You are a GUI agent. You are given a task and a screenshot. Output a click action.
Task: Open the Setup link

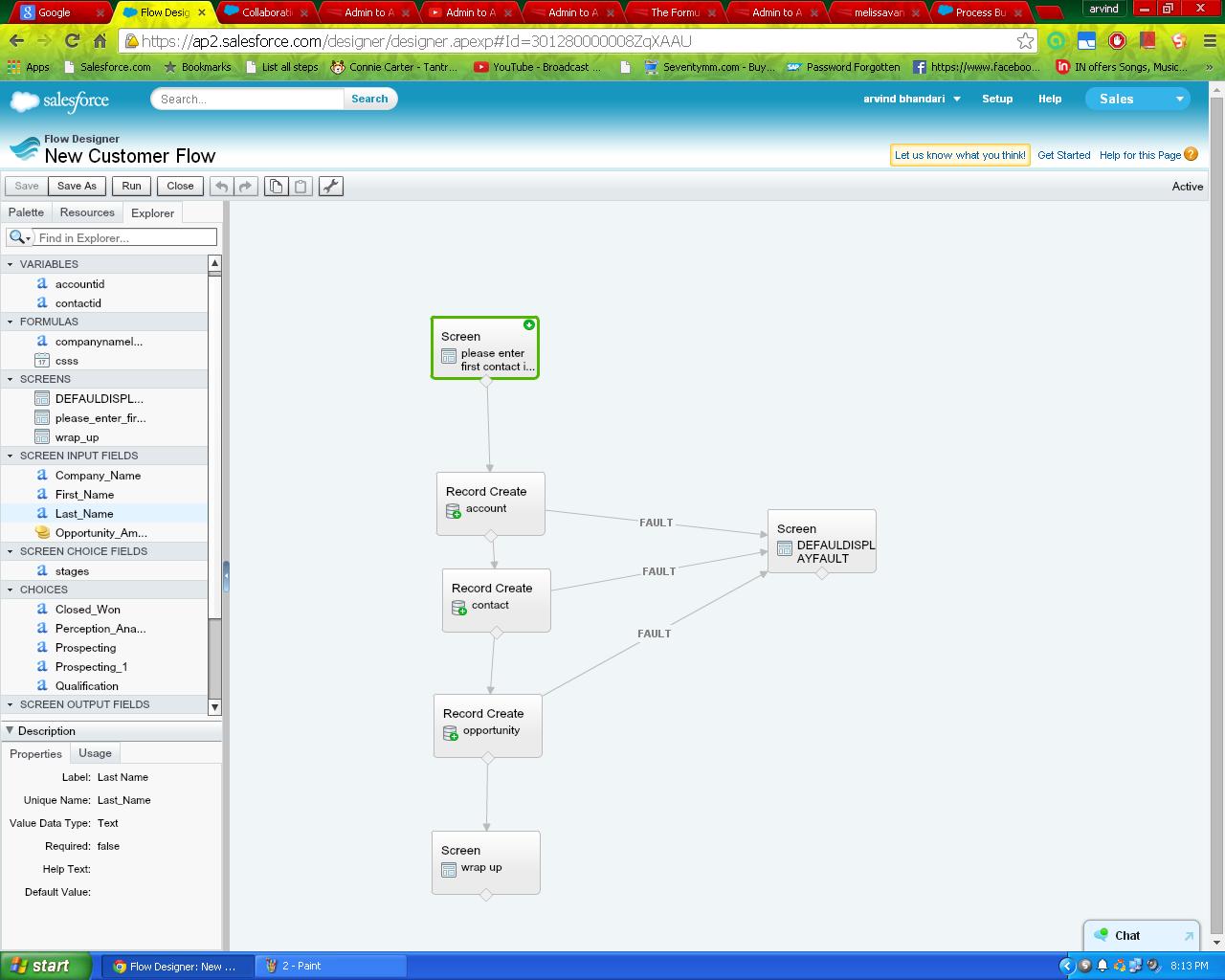tap(997, 99)
